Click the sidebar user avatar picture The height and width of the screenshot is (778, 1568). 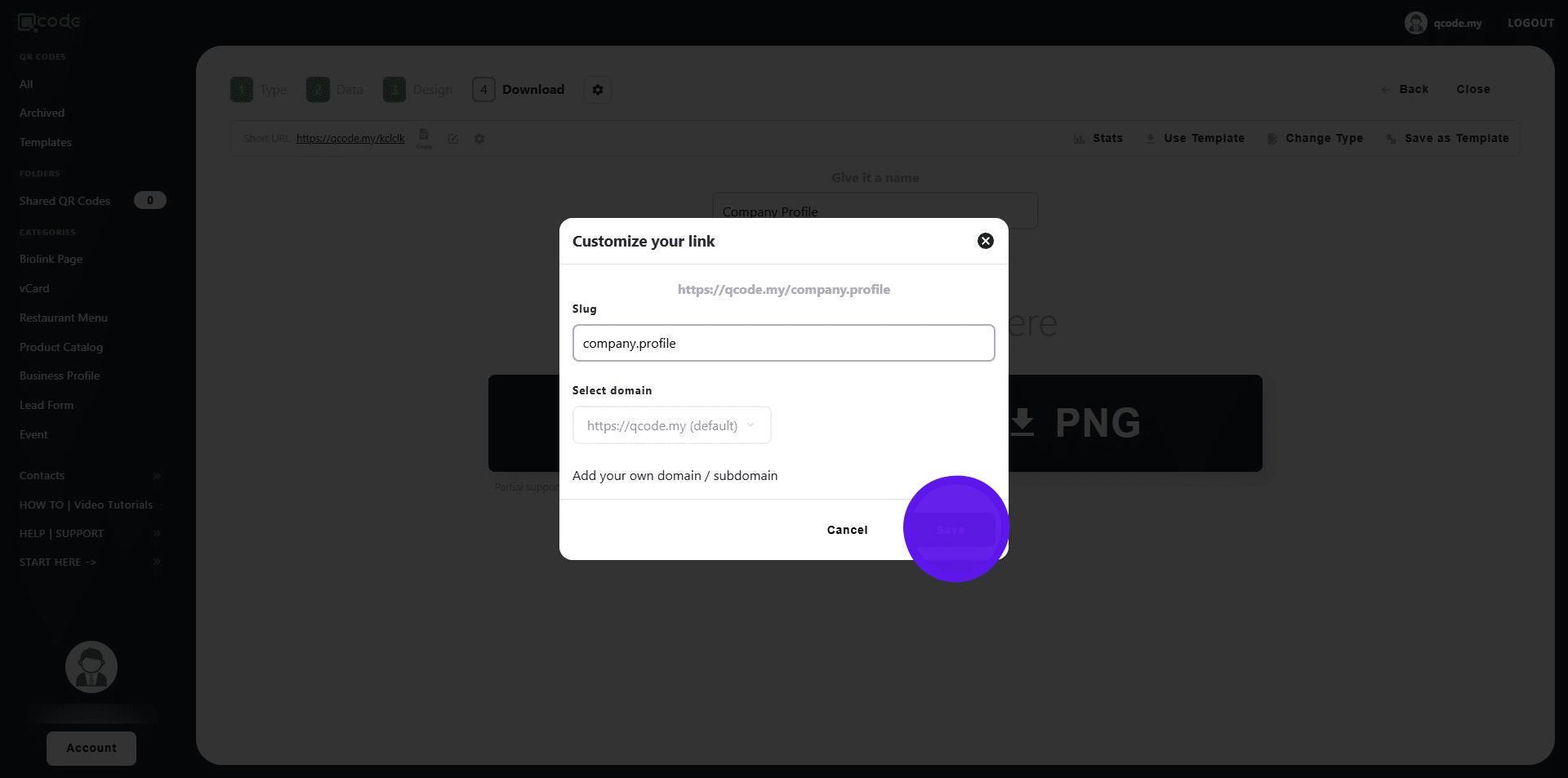[91, 667]
